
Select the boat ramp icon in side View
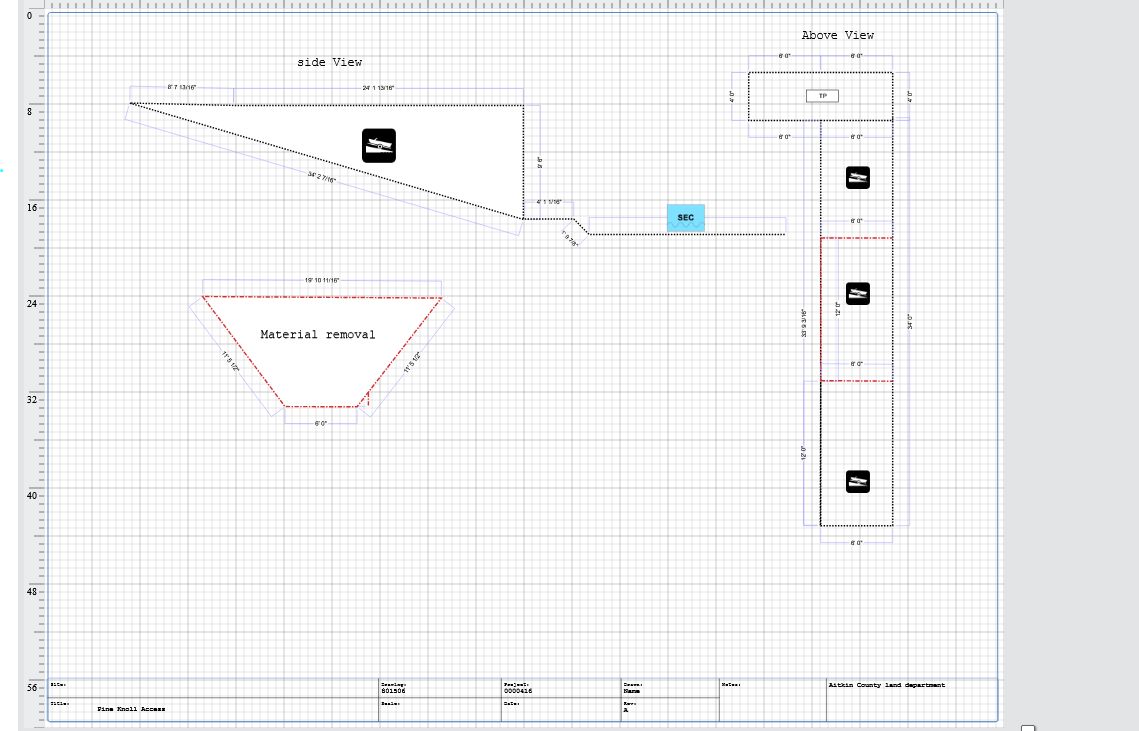[379, 145]
